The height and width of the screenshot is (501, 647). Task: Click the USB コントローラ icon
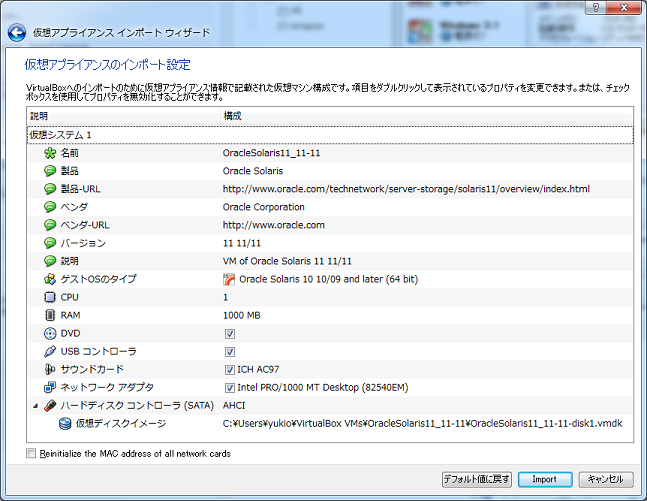click(50, 351)
